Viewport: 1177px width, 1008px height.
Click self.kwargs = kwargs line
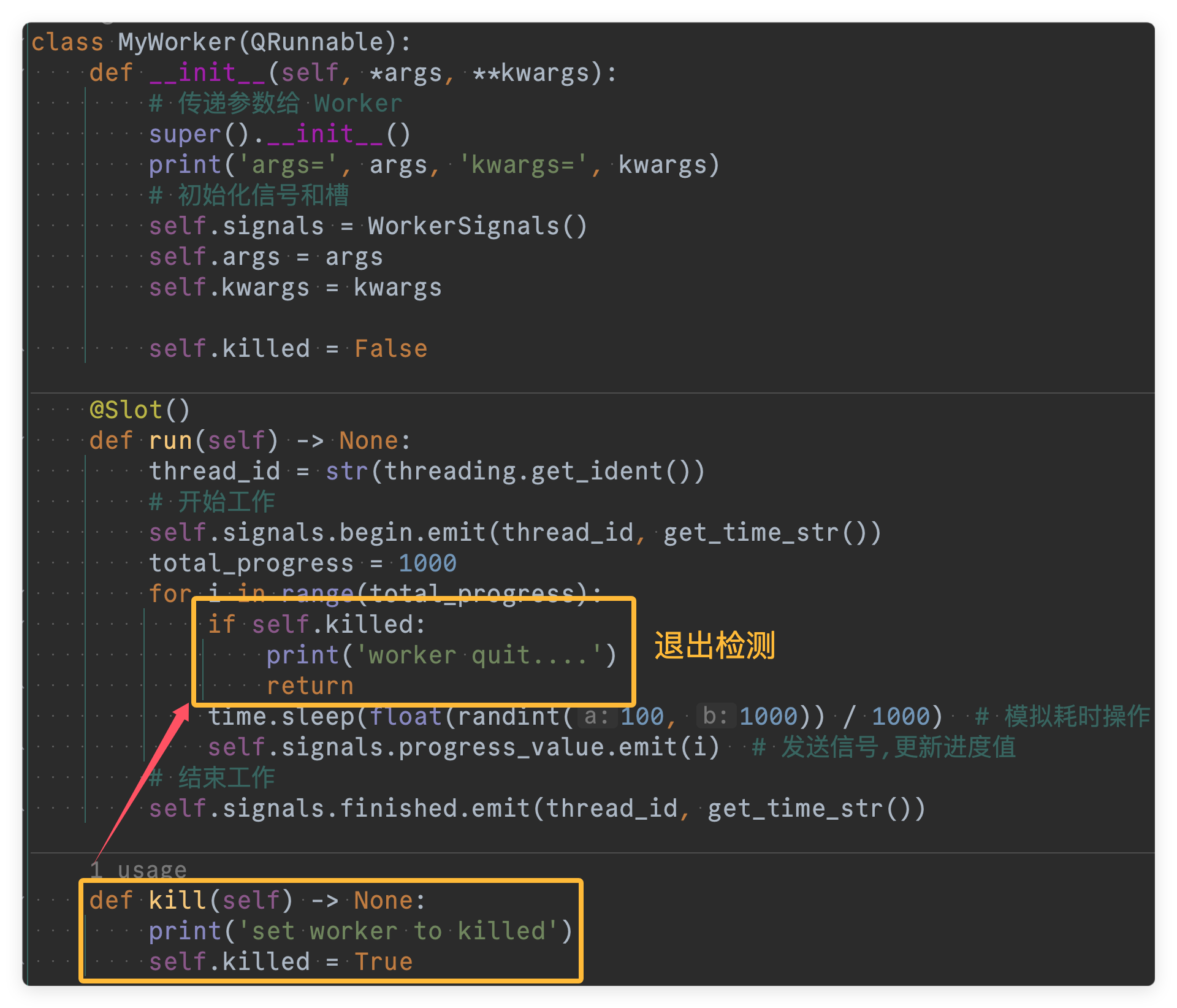point(295,288)
